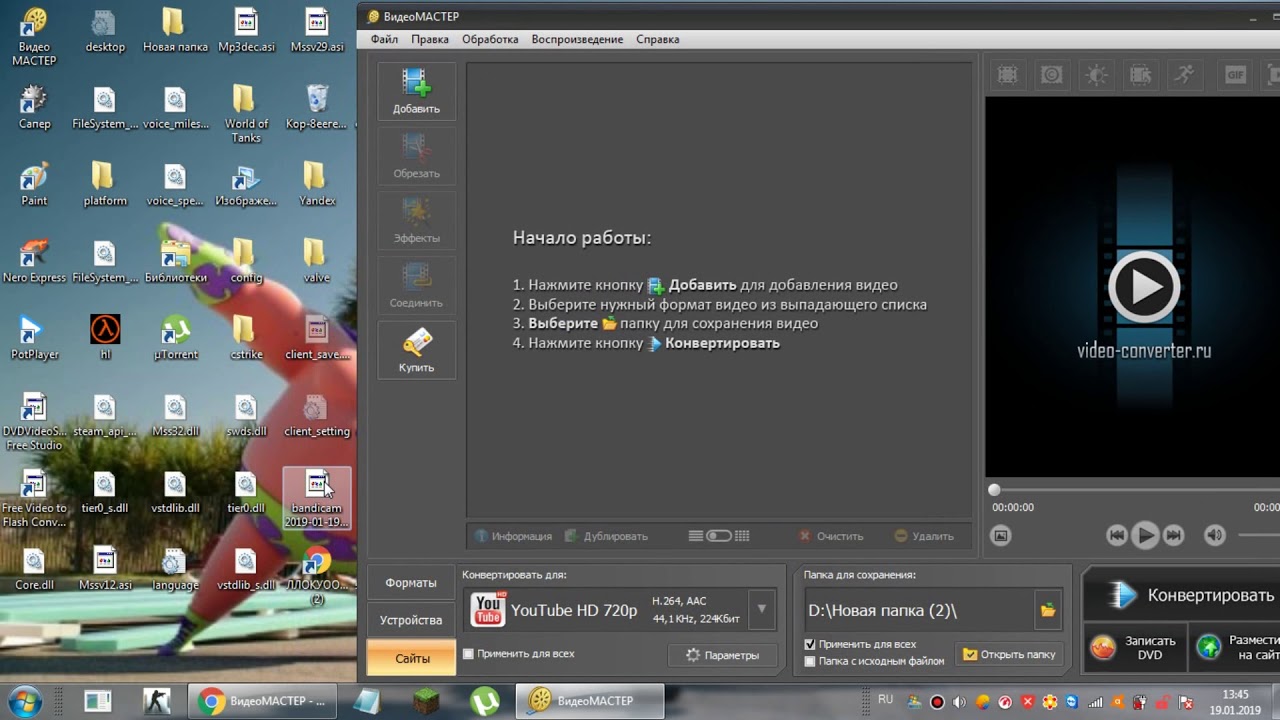Click the Добавить video button

click(416, 91)
